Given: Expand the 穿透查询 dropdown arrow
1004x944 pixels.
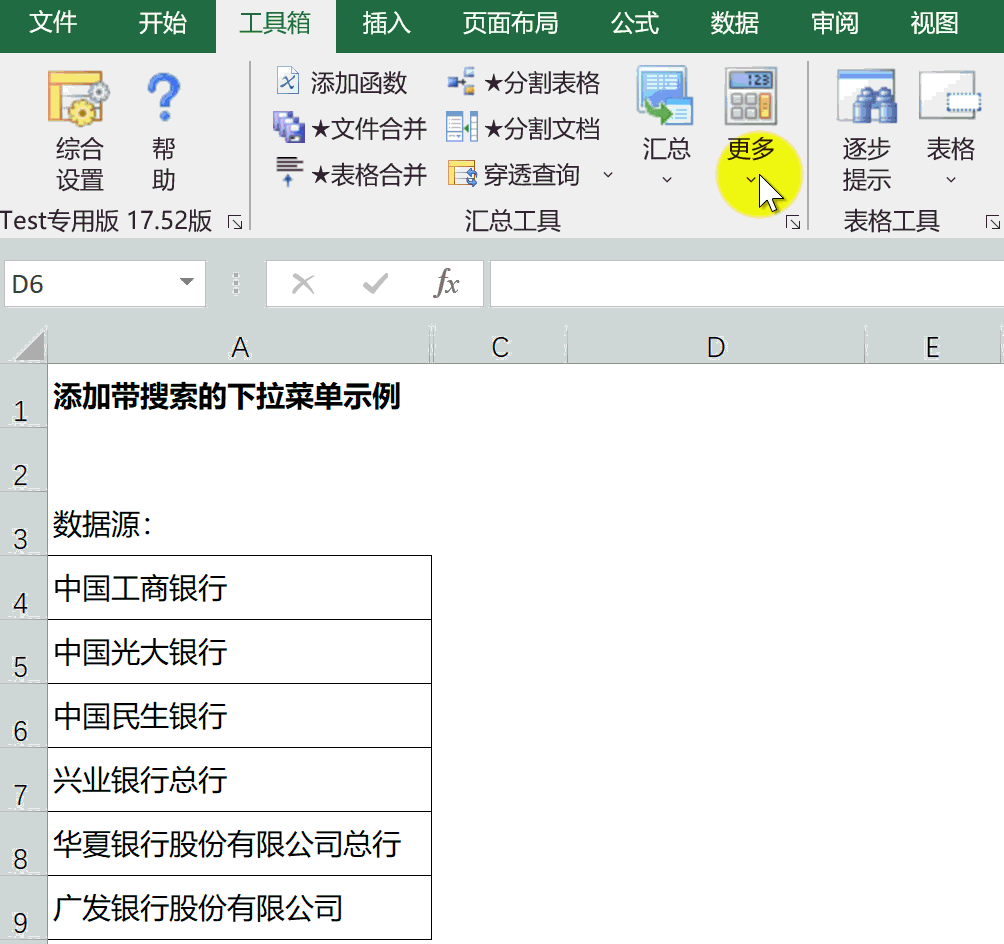Looking at the screenshot, I should pos(607,176).
